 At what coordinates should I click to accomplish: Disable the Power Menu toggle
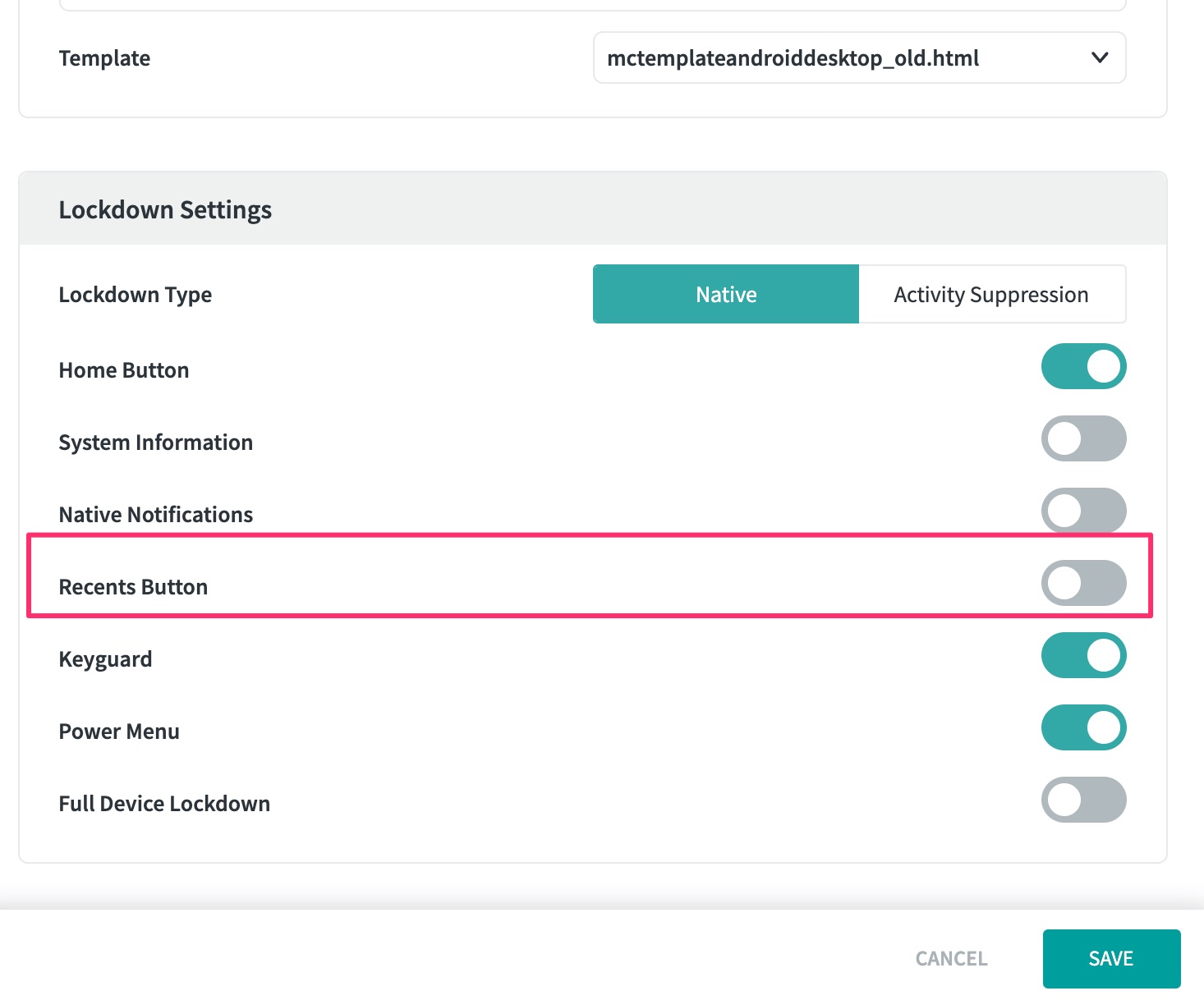[1083, 727]
